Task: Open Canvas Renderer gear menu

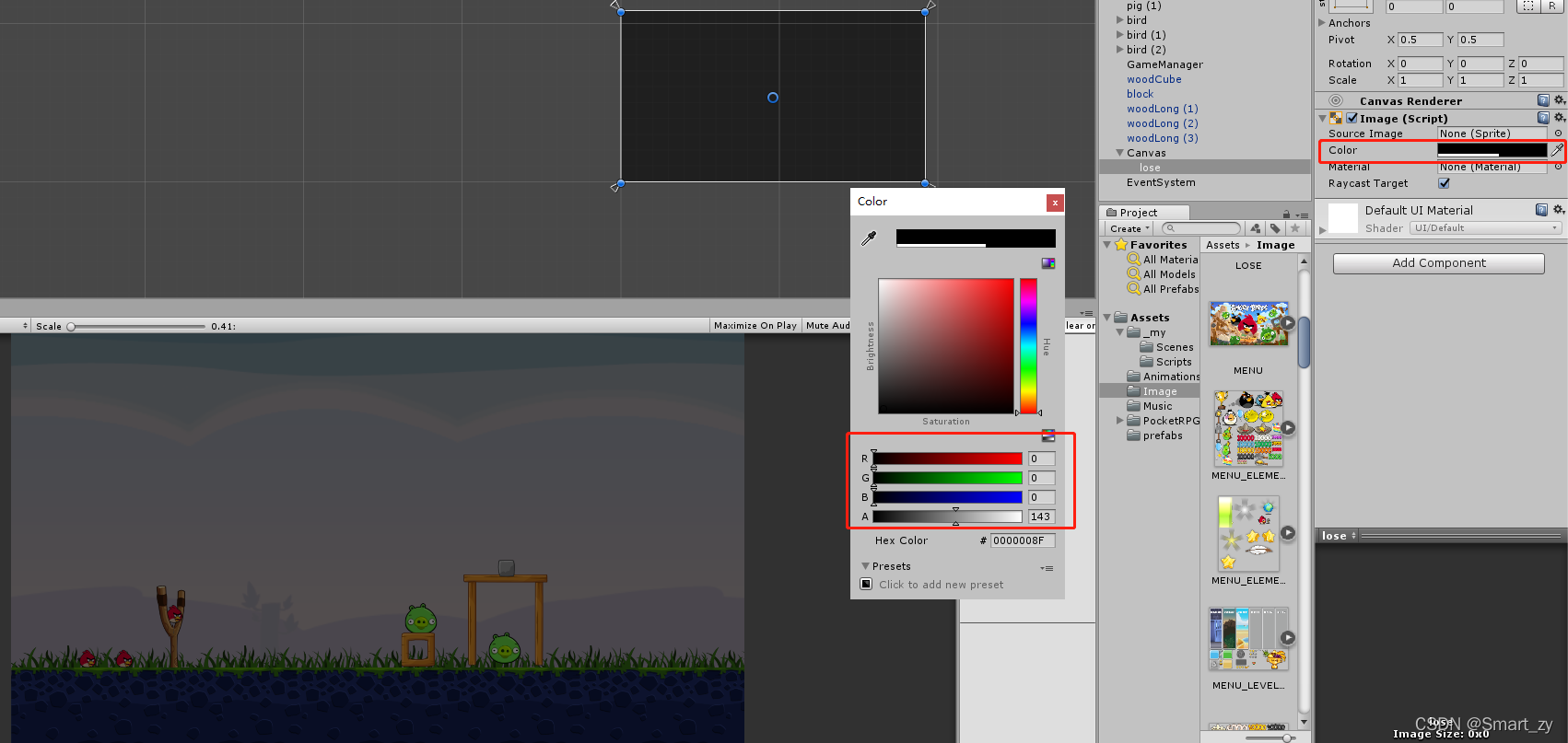Action: [1559, 100]
